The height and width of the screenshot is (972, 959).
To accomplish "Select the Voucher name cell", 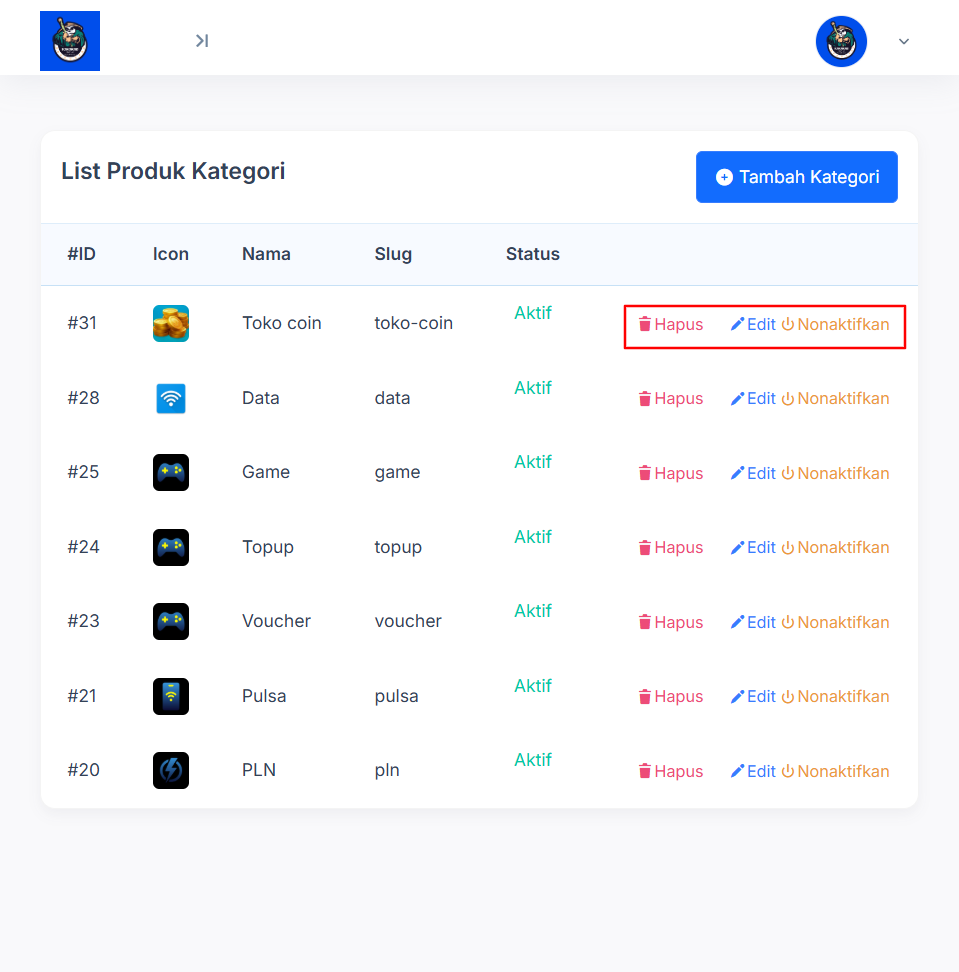I will coord(276,621).
